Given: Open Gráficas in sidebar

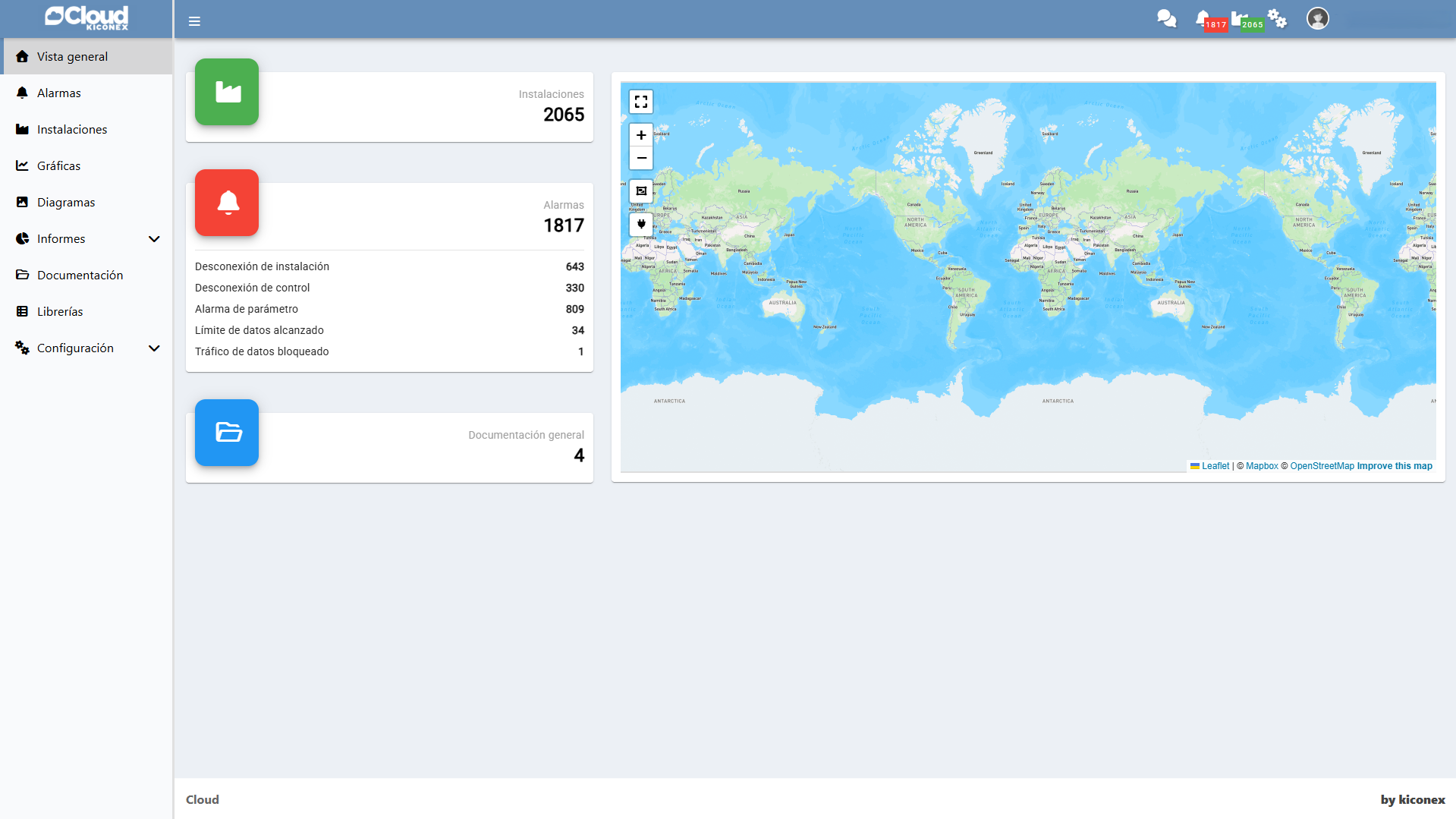Looking at the screenshot, I should pos(88,165).
